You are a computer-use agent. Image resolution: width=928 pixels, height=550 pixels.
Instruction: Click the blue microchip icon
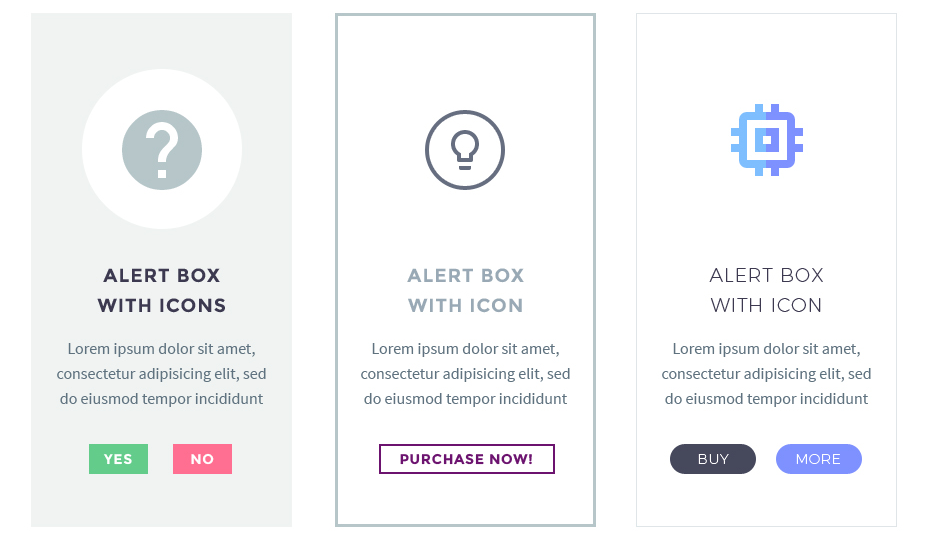(x=767, y=141)
